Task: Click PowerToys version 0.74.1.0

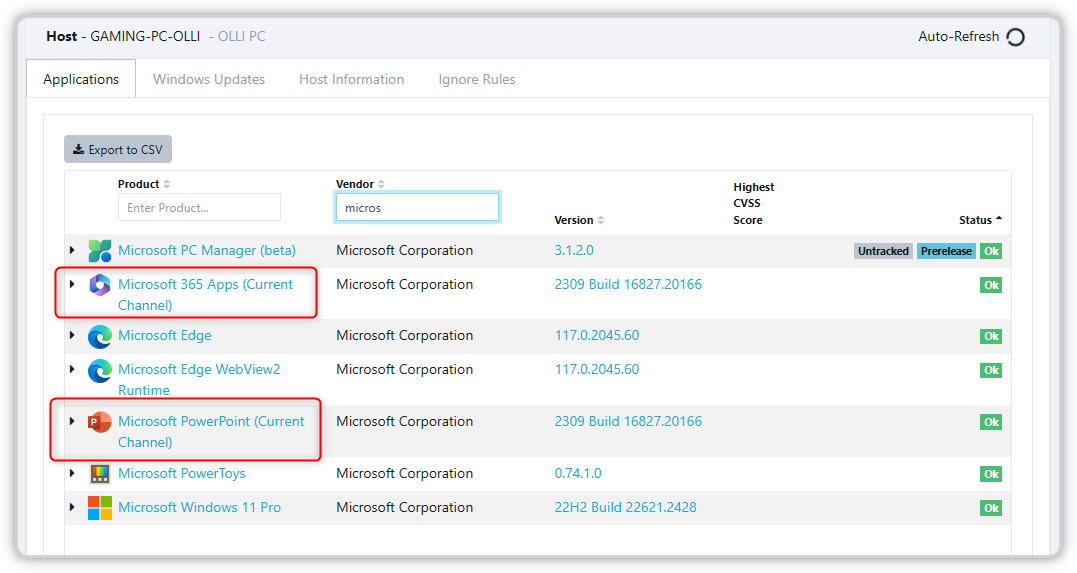Action: 578,473
